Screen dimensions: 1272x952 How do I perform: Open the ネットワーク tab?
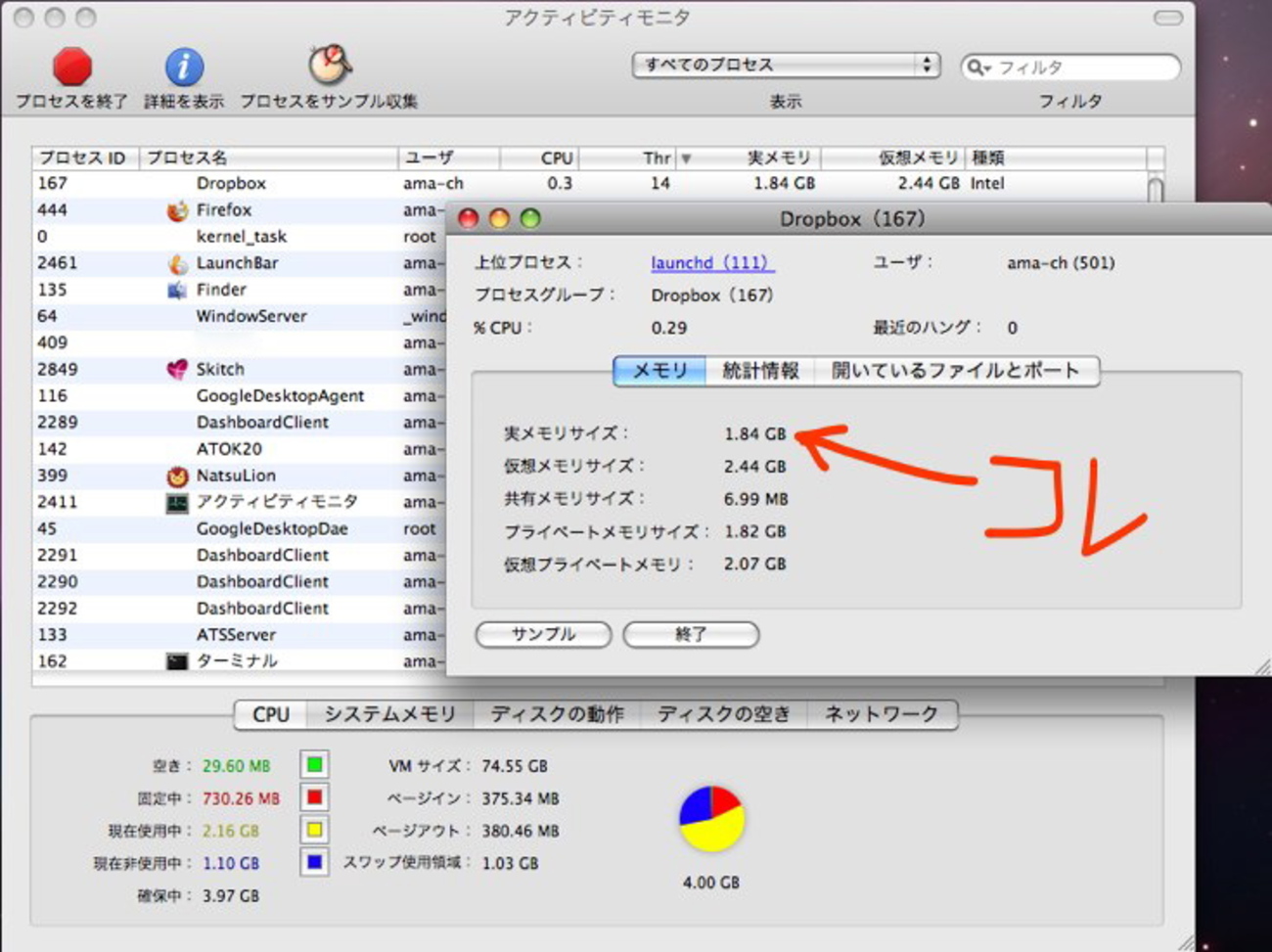881,714
